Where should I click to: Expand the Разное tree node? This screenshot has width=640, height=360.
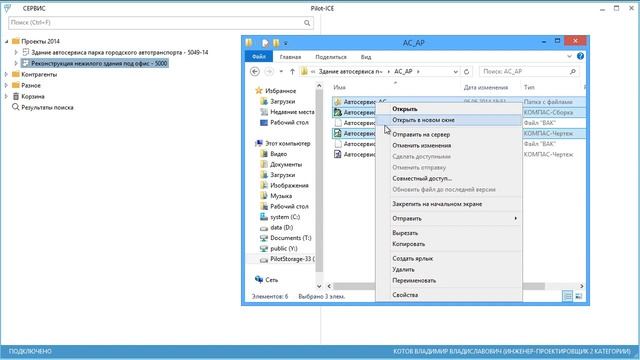7,85
